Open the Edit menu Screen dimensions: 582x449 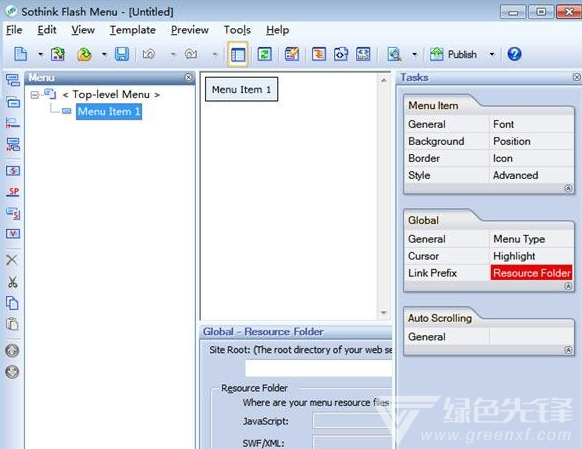47,30
